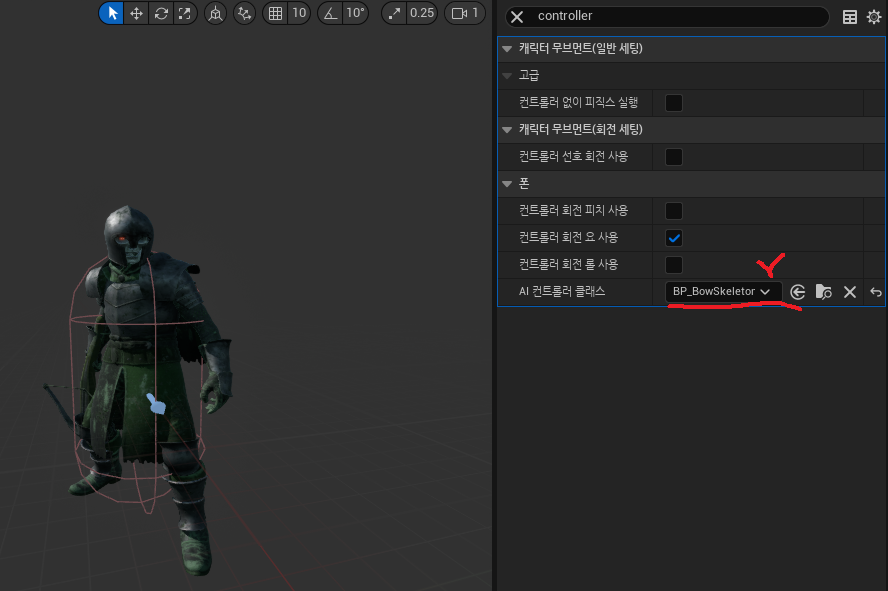The height and width of the screenshot is (591, 888).
Task: Click the details search field containing controller
Action: pos(667,16)
